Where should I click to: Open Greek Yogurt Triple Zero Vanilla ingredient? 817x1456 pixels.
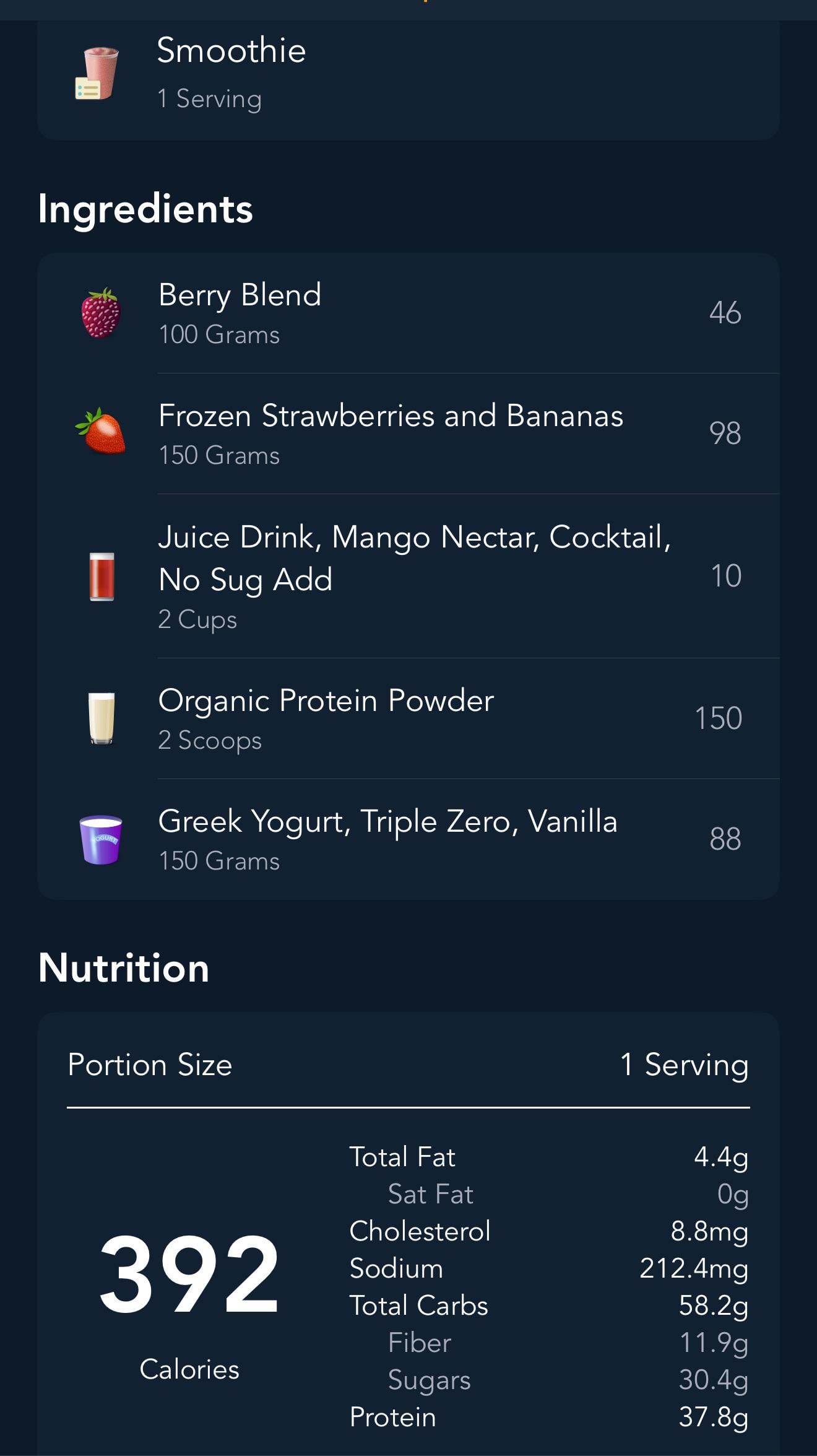387,822
